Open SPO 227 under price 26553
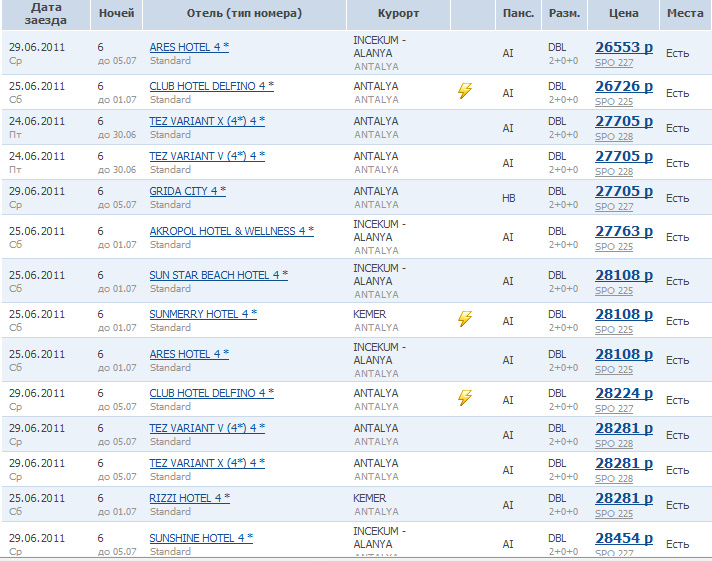Viewport: 712px width, 561px height. [614, 63]
